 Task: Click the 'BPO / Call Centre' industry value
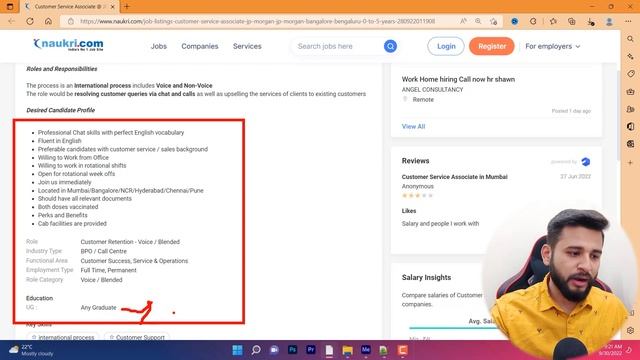click(103, 251)
